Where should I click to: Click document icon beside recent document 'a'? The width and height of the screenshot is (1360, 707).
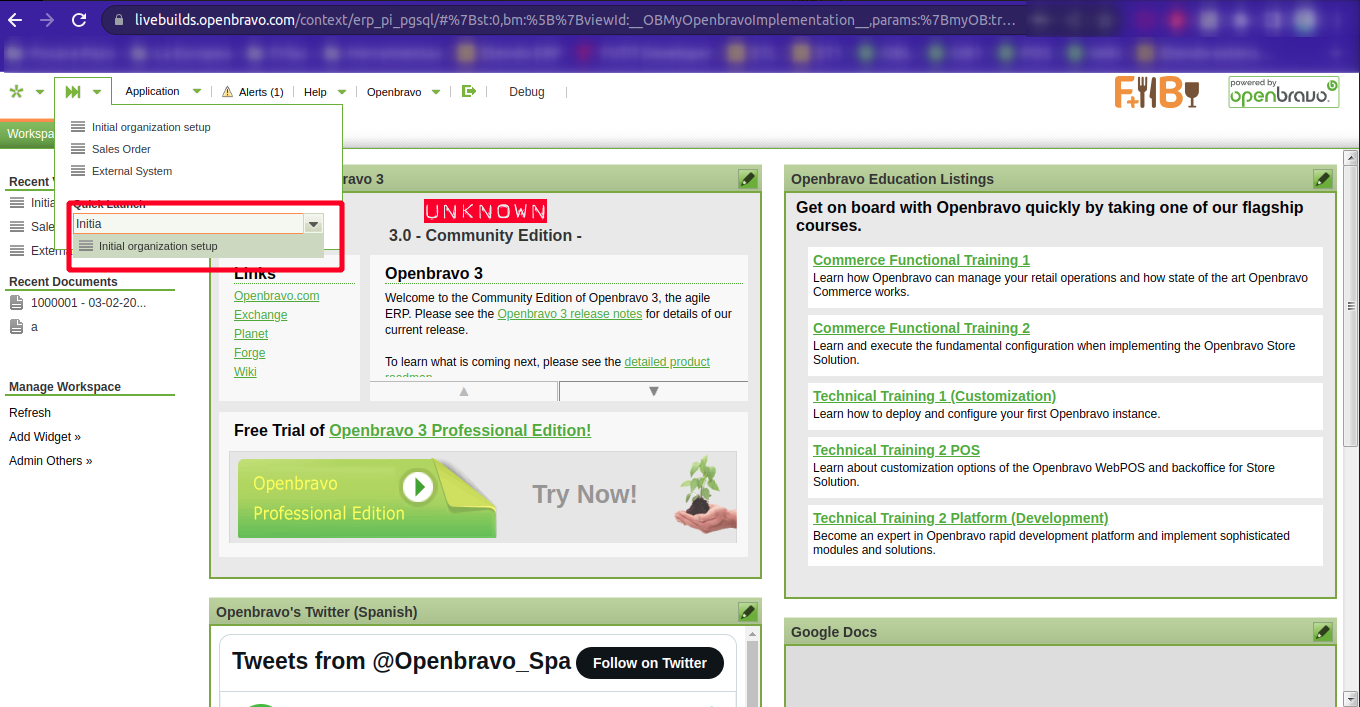(16, 327)
